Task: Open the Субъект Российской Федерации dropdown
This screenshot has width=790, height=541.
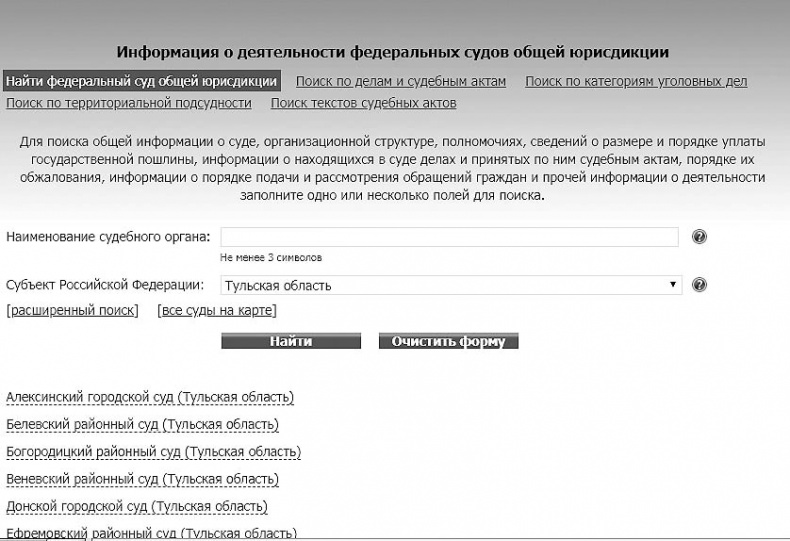Action: [450, 286]
